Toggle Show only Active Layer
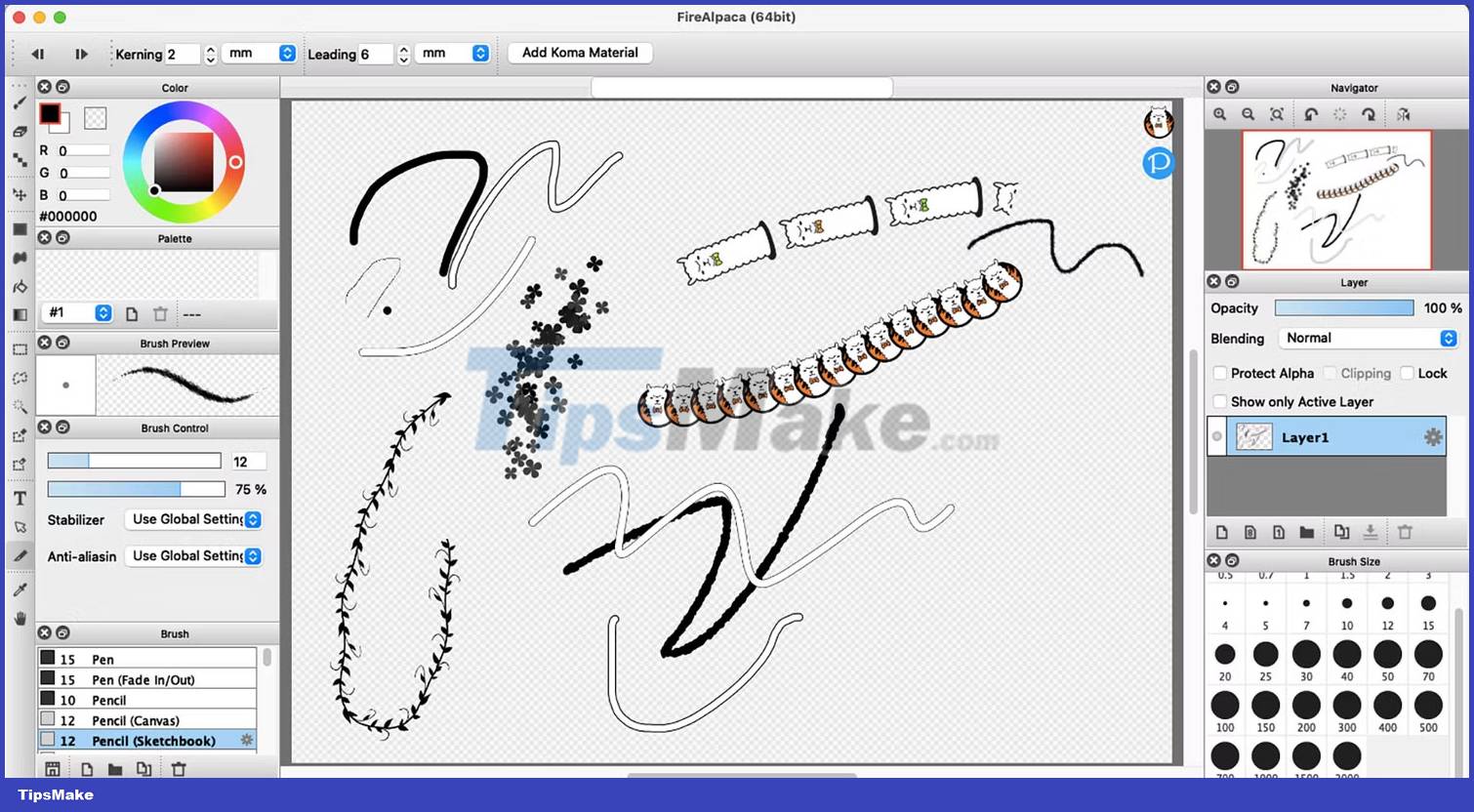Screen dimensions: 1474x812 click(1220, 401)
